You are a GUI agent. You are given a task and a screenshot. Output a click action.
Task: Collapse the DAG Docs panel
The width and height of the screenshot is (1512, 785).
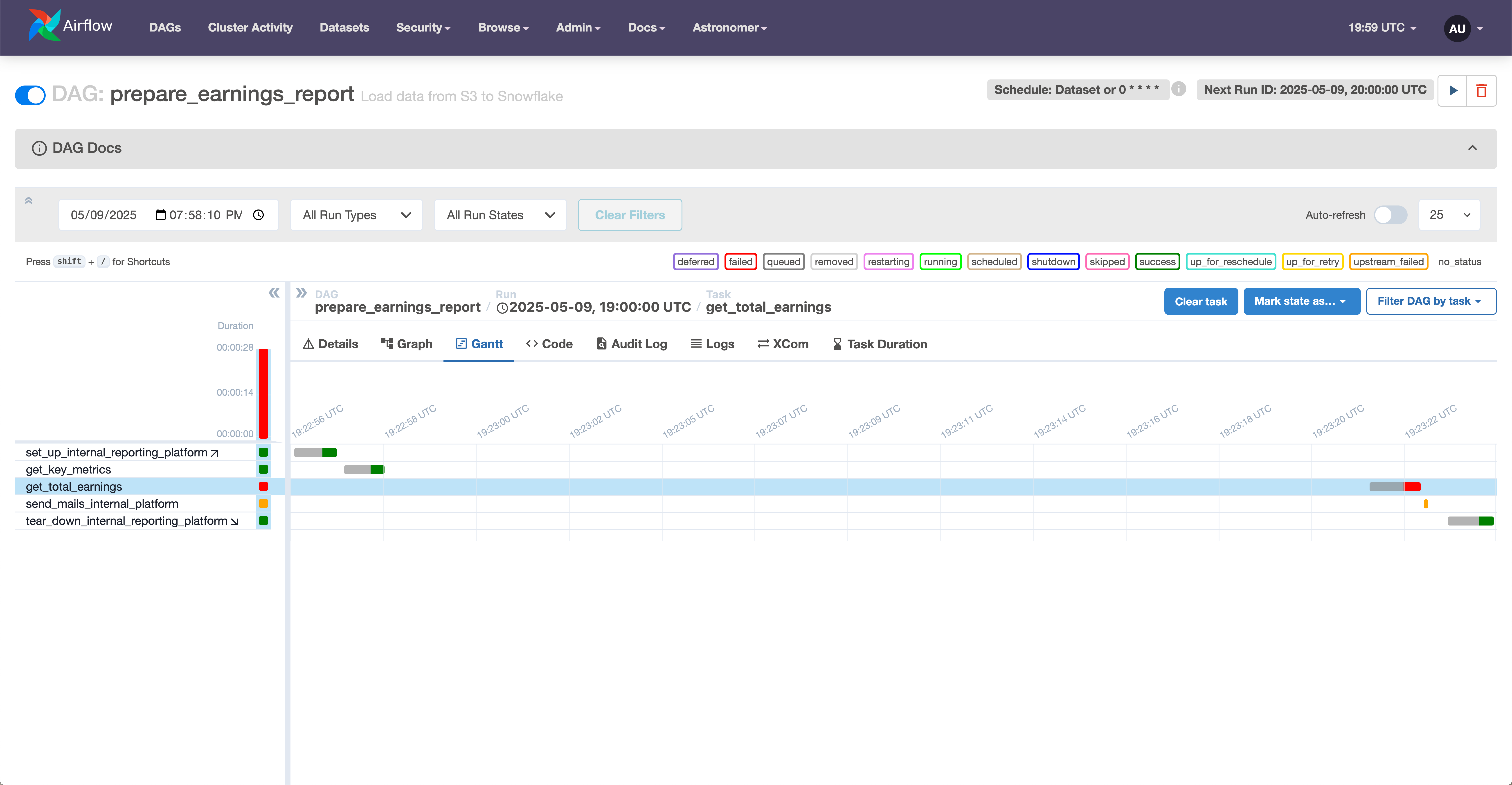[x=1472, y=148]
